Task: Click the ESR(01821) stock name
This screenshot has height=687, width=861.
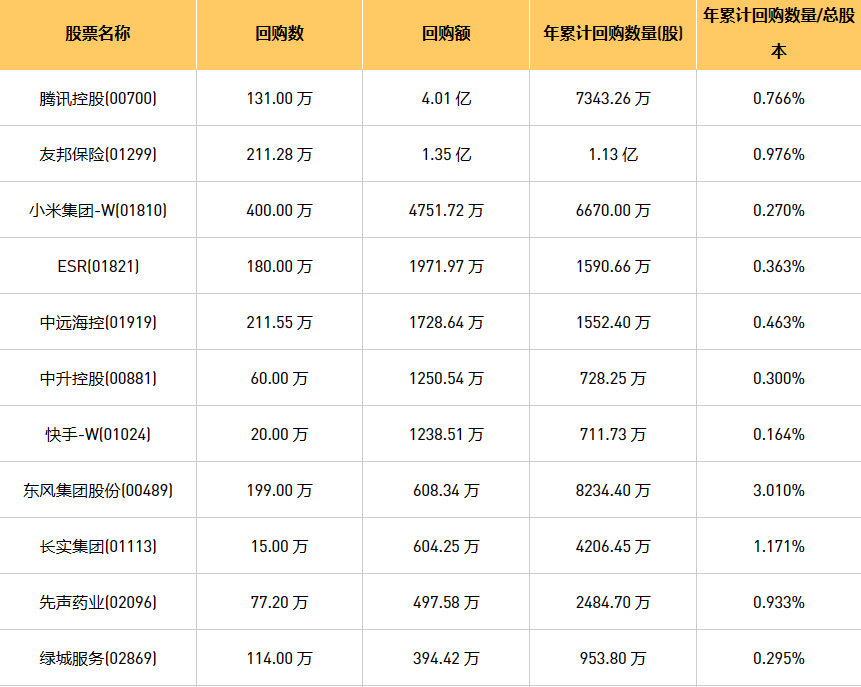Action: [98, 266]
